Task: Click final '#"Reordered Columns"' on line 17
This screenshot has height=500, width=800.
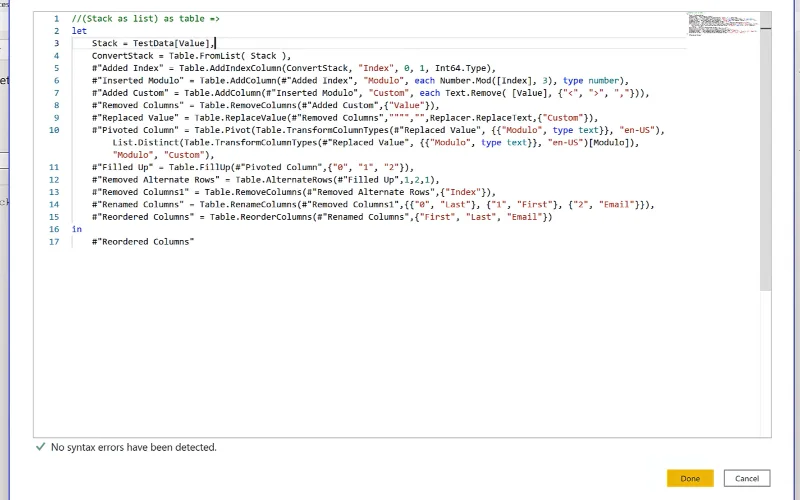Action: (143, 242)
